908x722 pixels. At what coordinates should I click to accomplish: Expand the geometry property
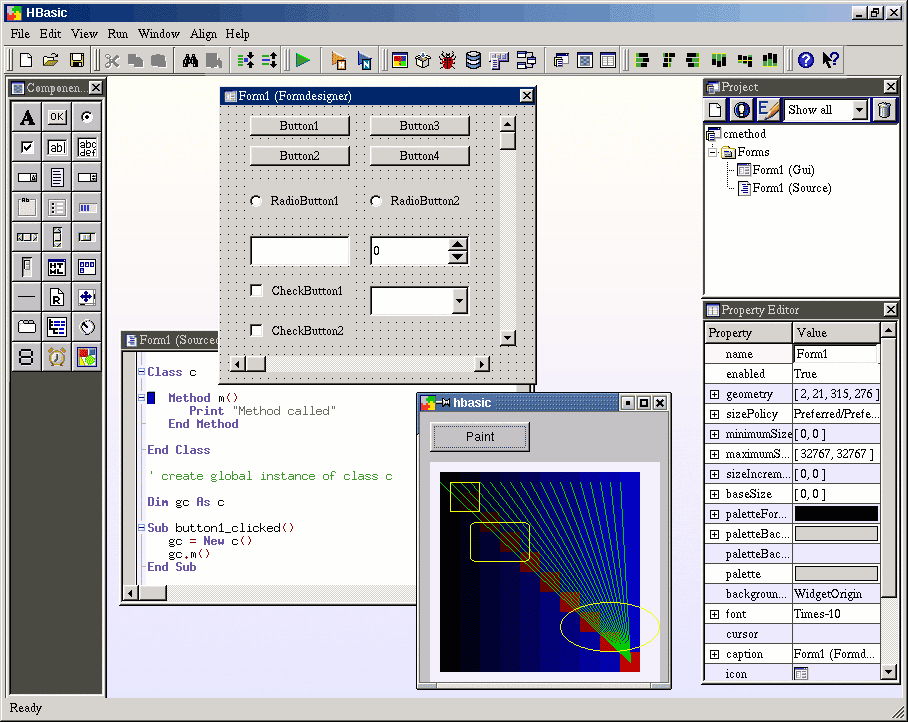(x=714, y=395)
